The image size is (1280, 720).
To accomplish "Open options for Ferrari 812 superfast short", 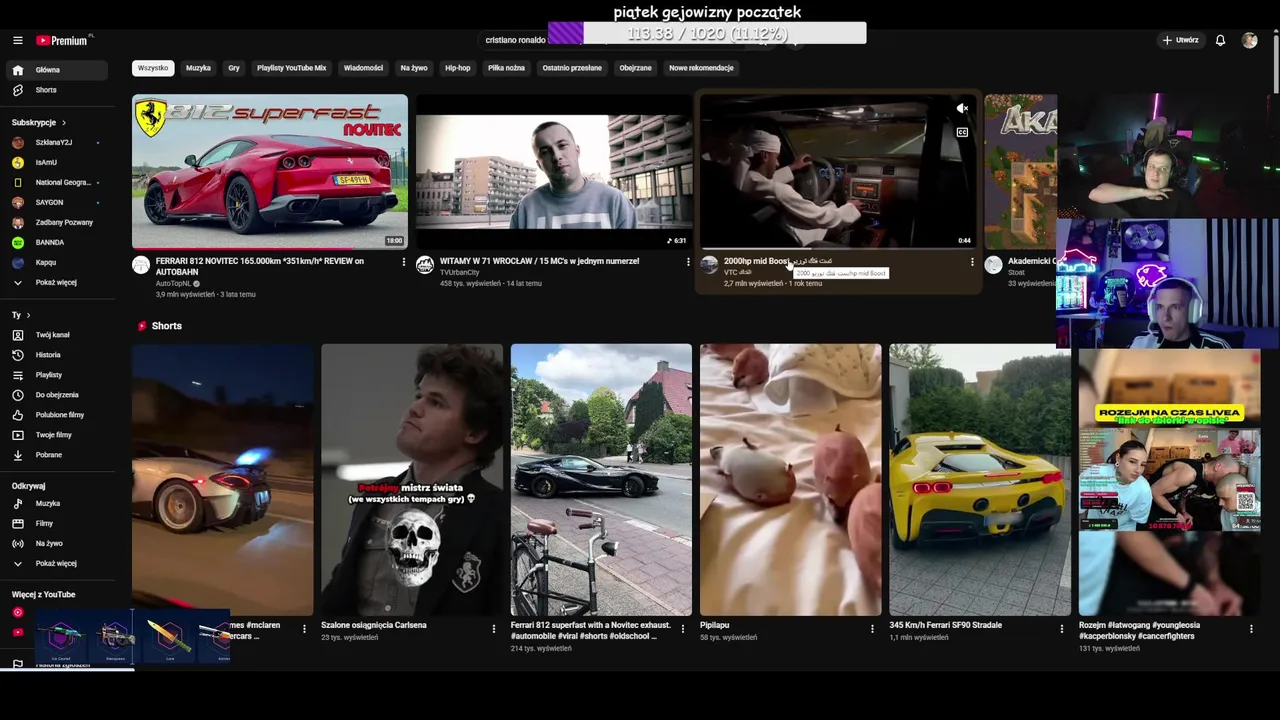I will click(683, 629).
